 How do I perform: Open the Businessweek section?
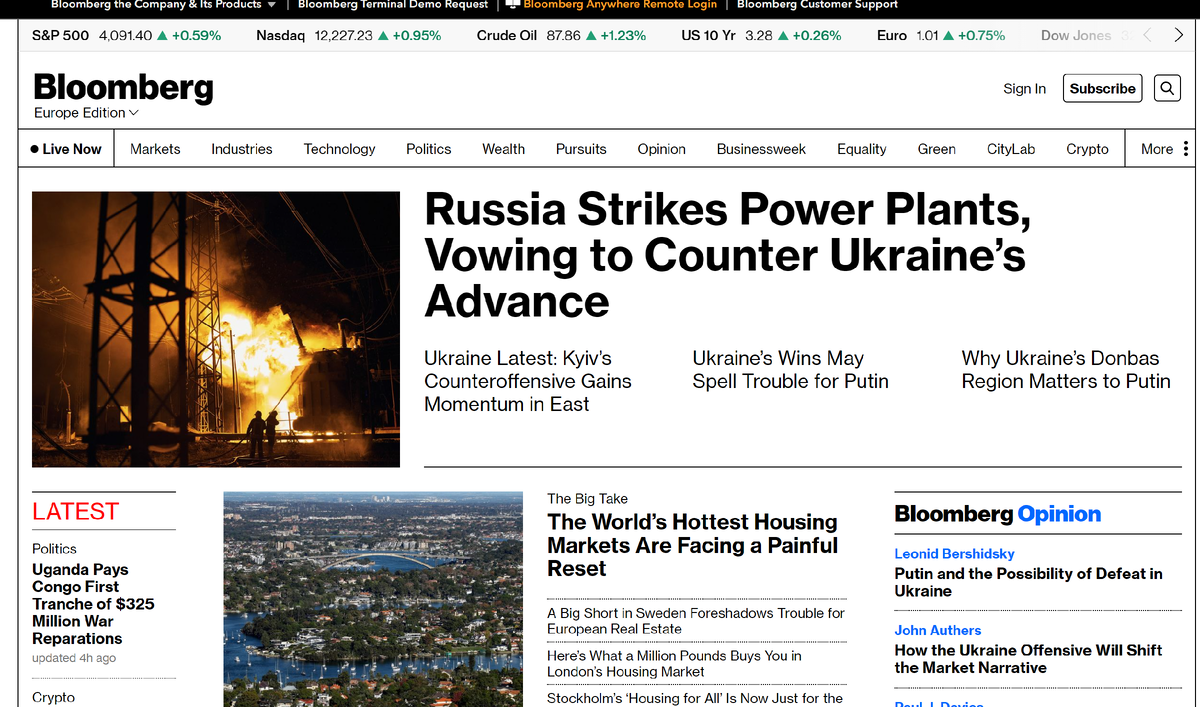761,149
